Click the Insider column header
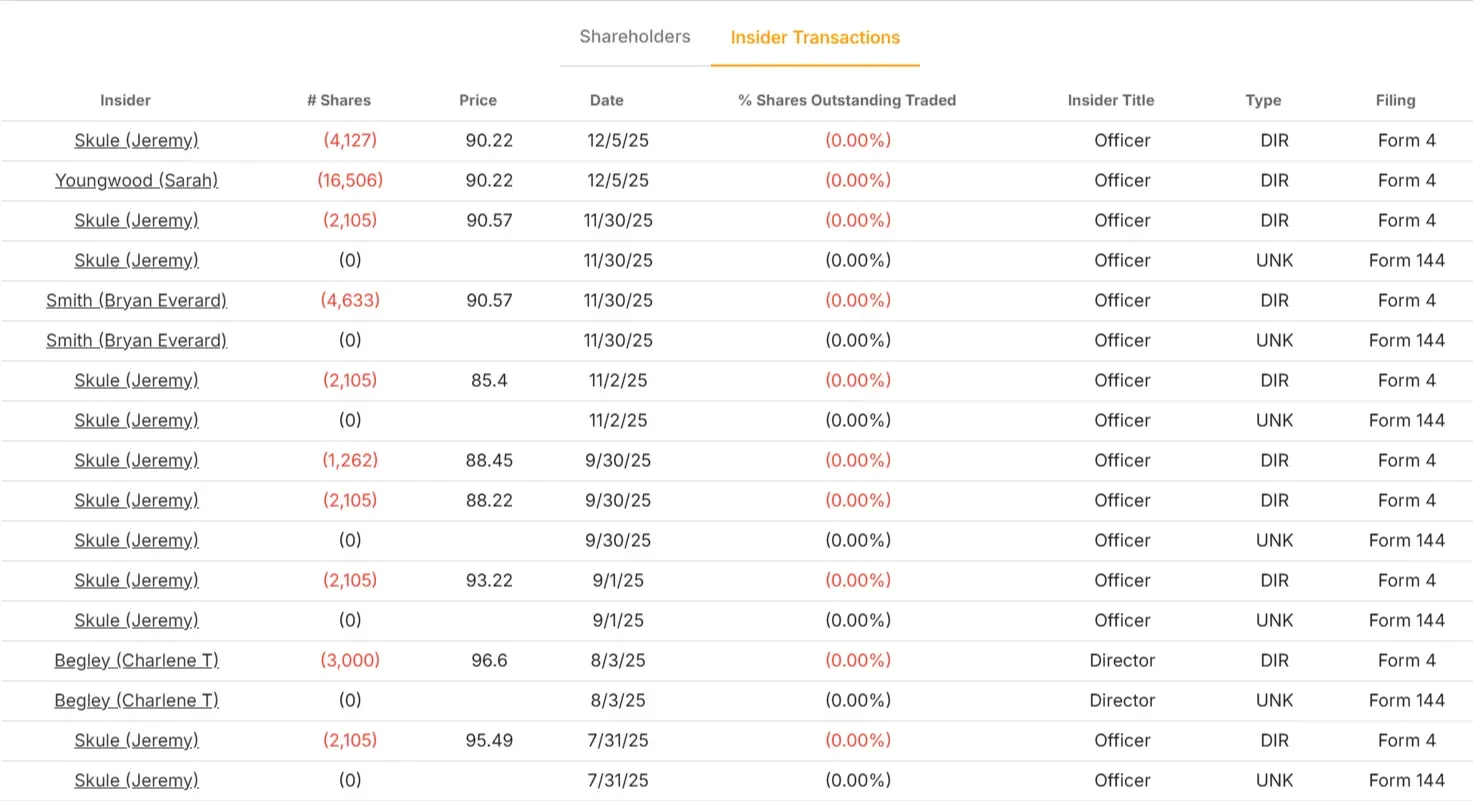The width and height of the screenshot is (1473, 801). pyautogui.click(x=126, y=100)
